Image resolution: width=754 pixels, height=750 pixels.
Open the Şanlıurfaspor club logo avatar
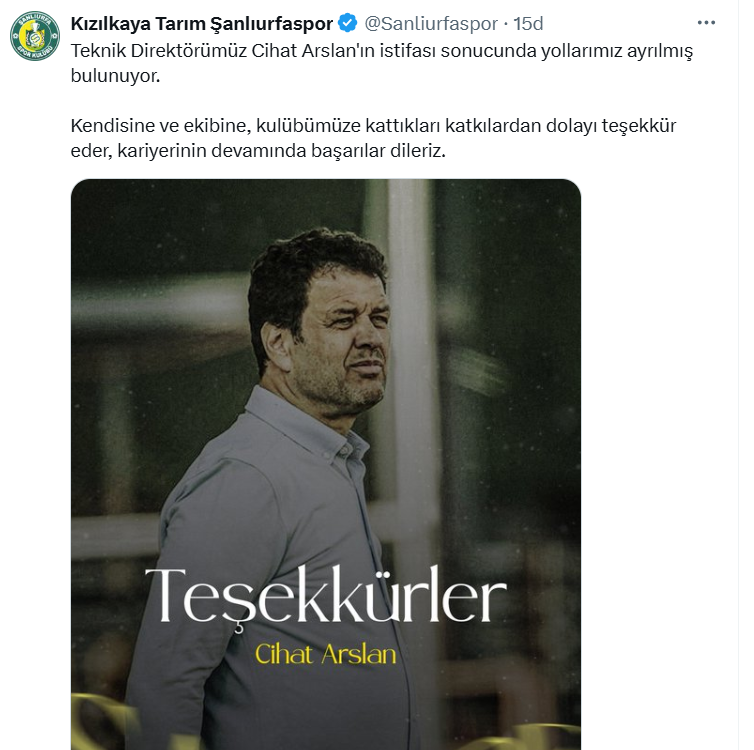tap(35, 36)
